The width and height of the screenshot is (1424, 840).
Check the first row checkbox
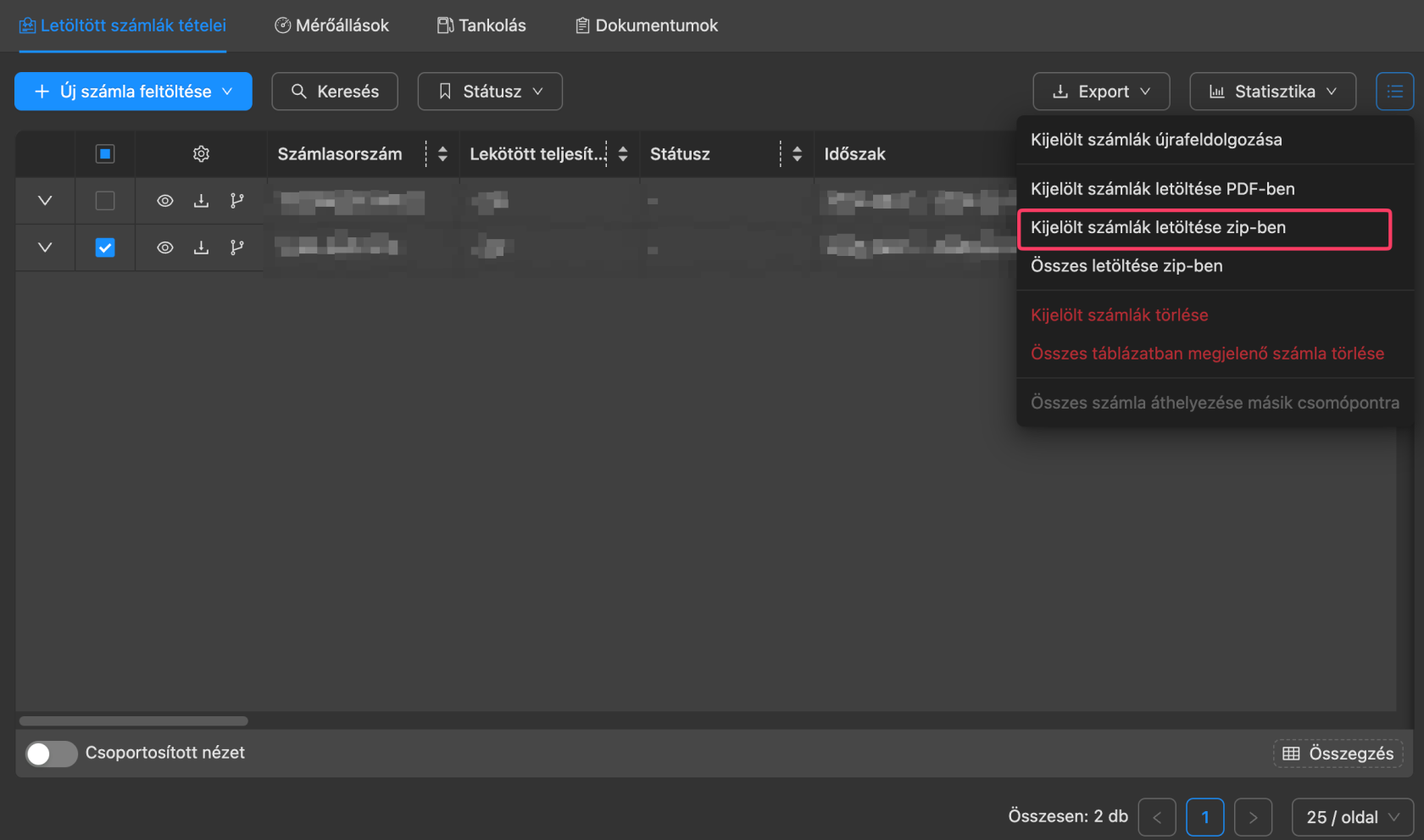tap(105, 201)
